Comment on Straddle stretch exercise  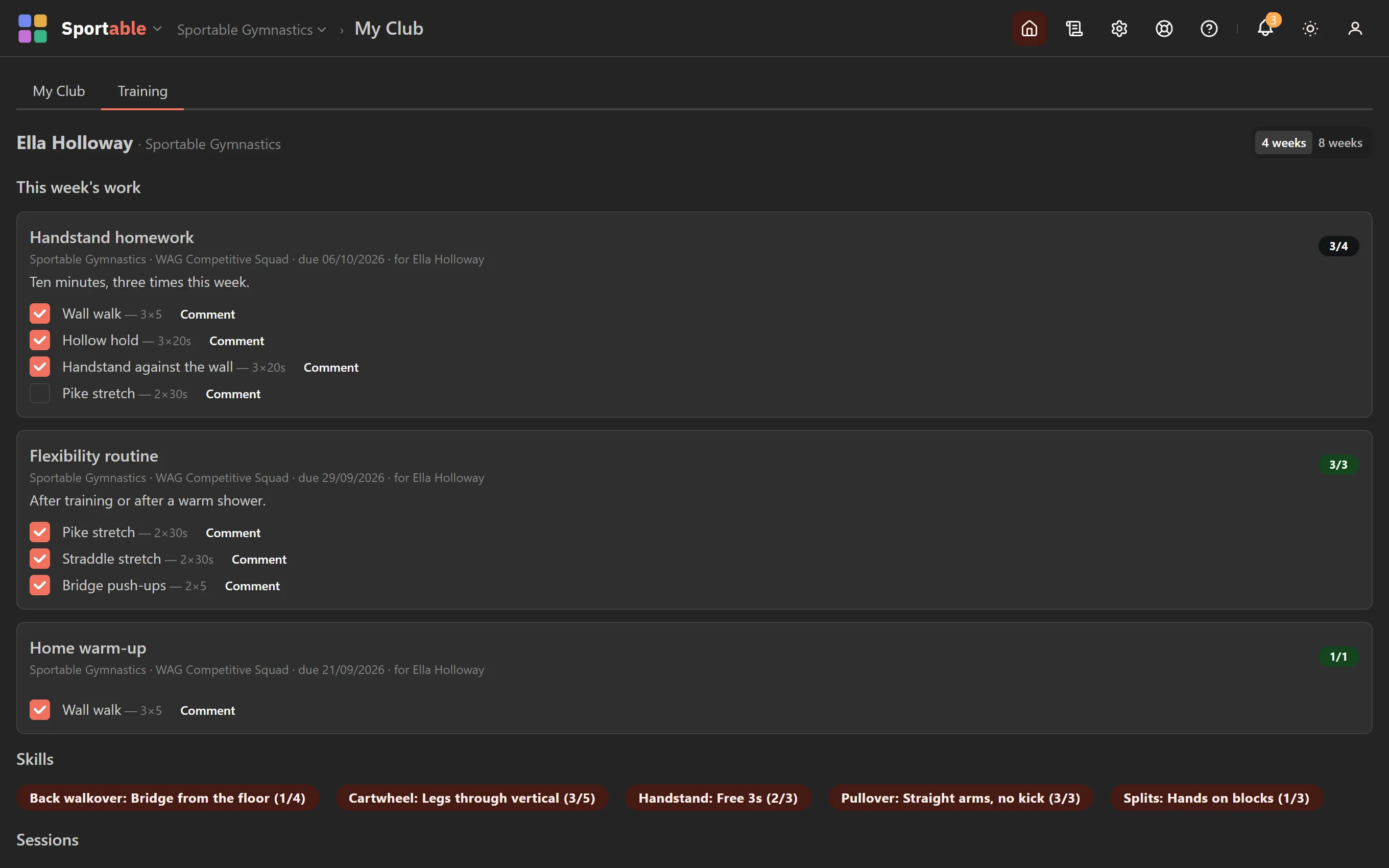click(x=259, y=559)
